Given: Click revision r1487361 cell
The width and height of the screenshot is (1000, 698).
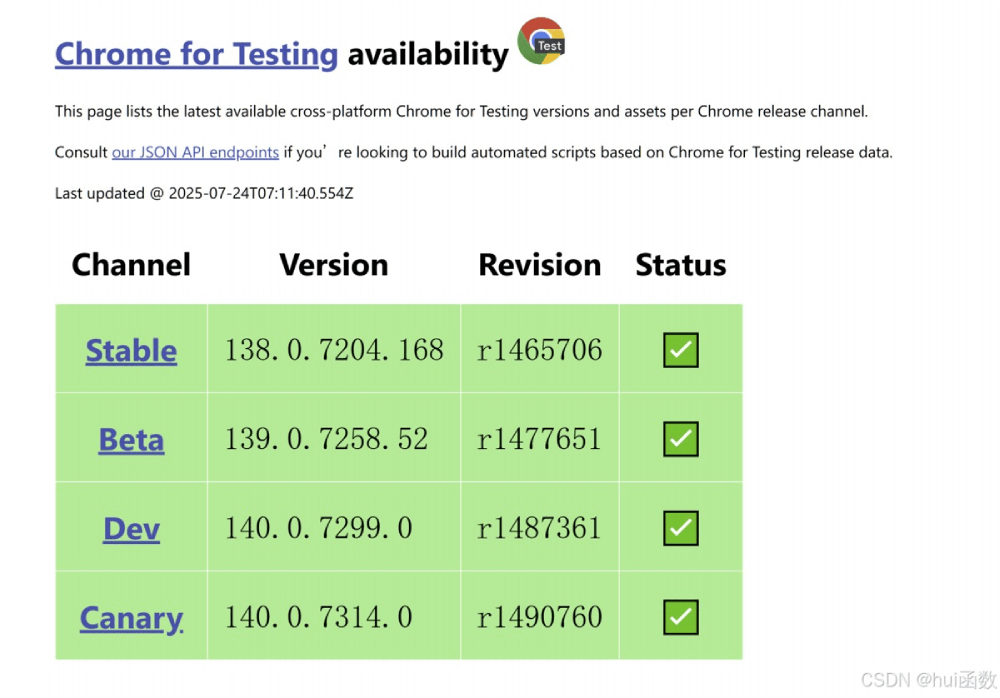Looking at the screenshot, I should pyautogui.click(x=540, y=528).
